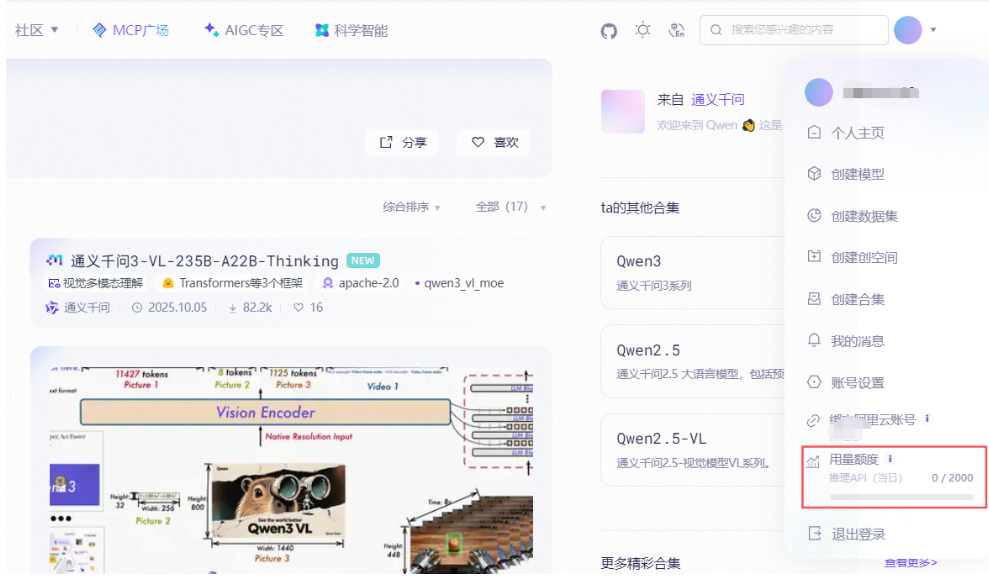This screenshot has height=586, width=989.
Task: Open the 全部 (17) filter dropdown
Action: [510, 207]
